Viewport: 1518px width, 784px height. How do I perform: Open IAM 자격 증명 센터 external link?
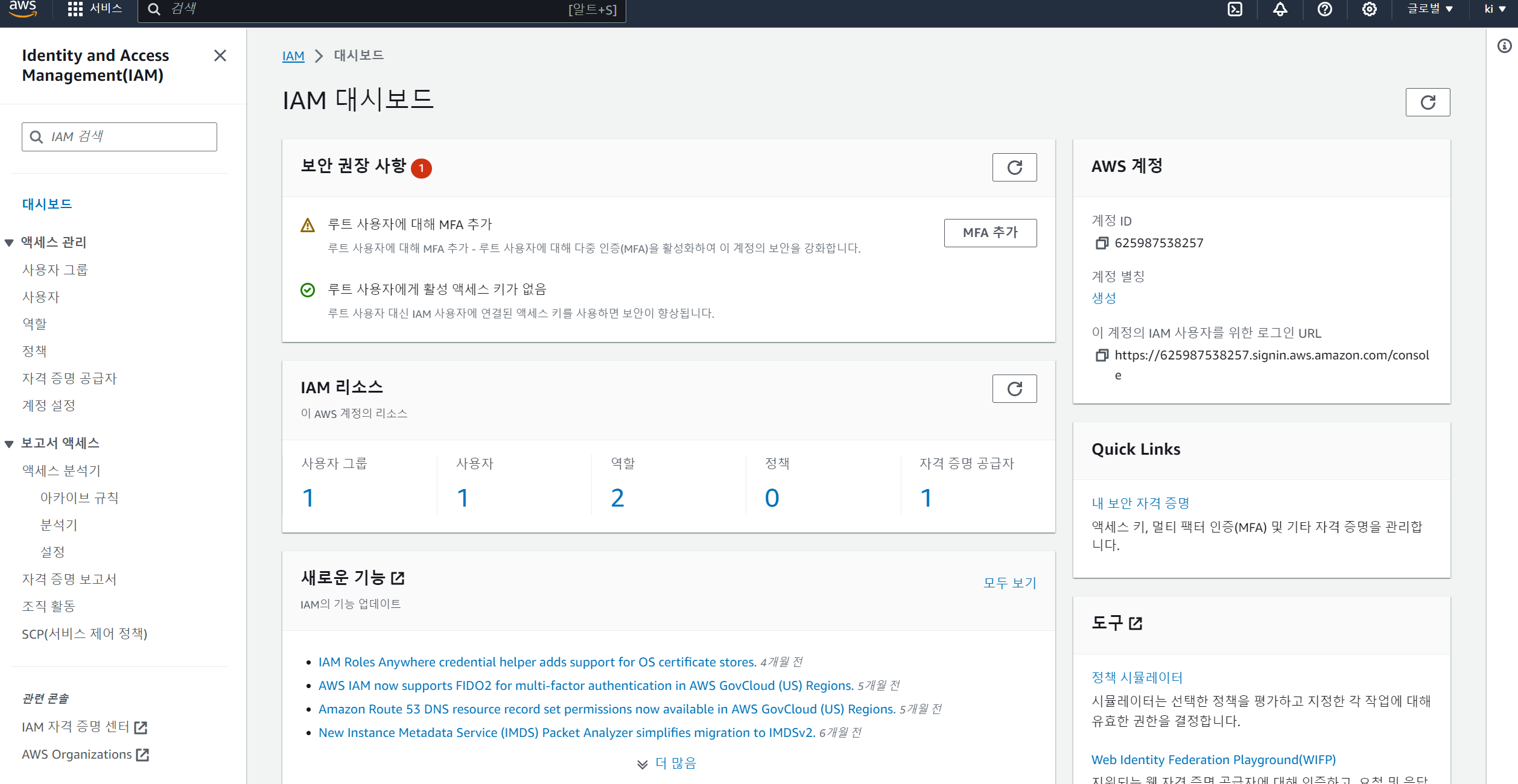coord(84,727)
